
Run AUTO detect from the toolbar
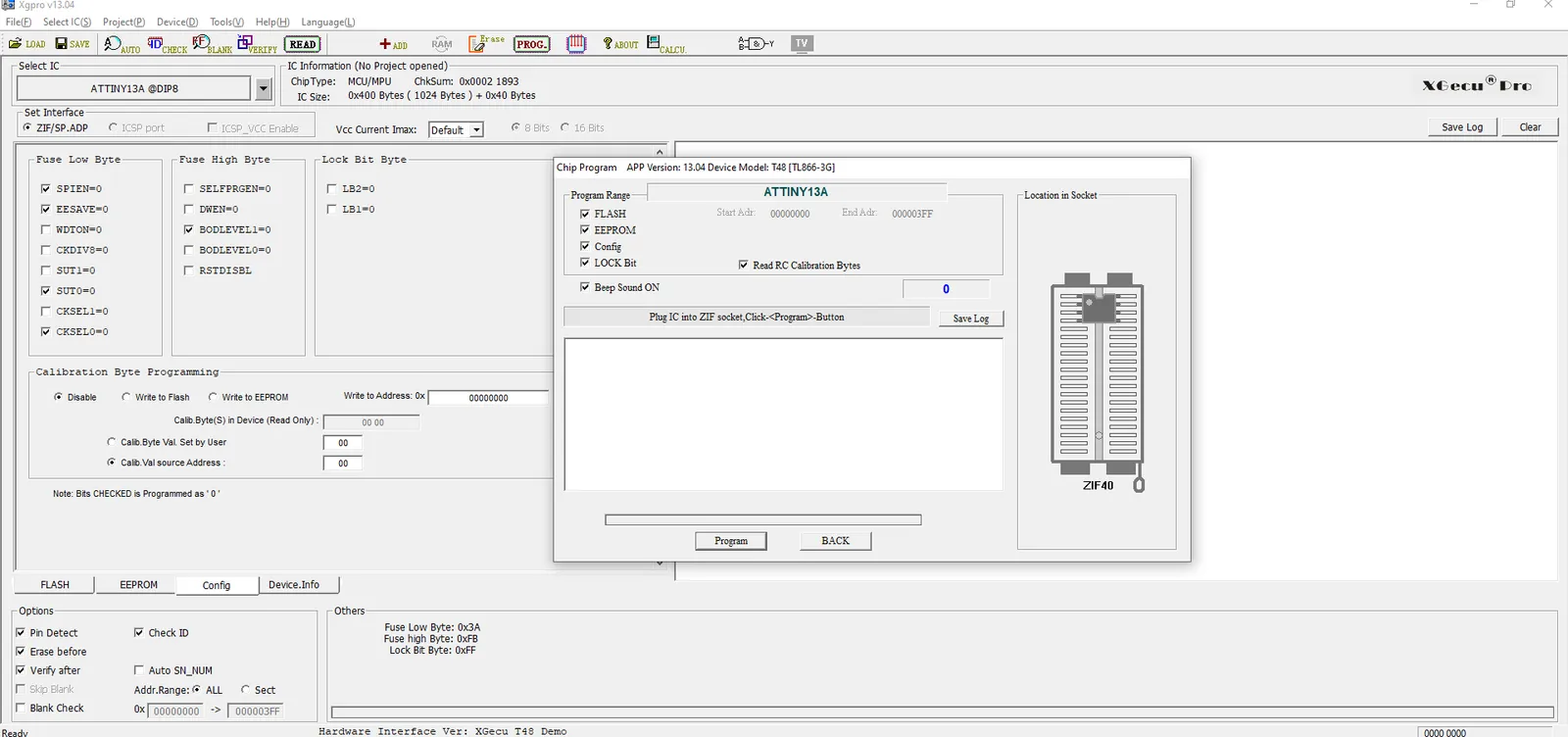click(122, 44)
